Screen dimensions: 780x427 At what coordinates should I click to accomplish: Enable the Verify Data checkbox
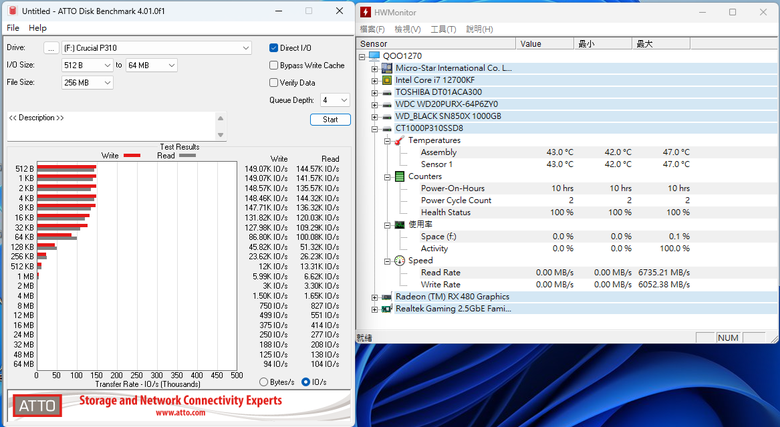[273, 83]
